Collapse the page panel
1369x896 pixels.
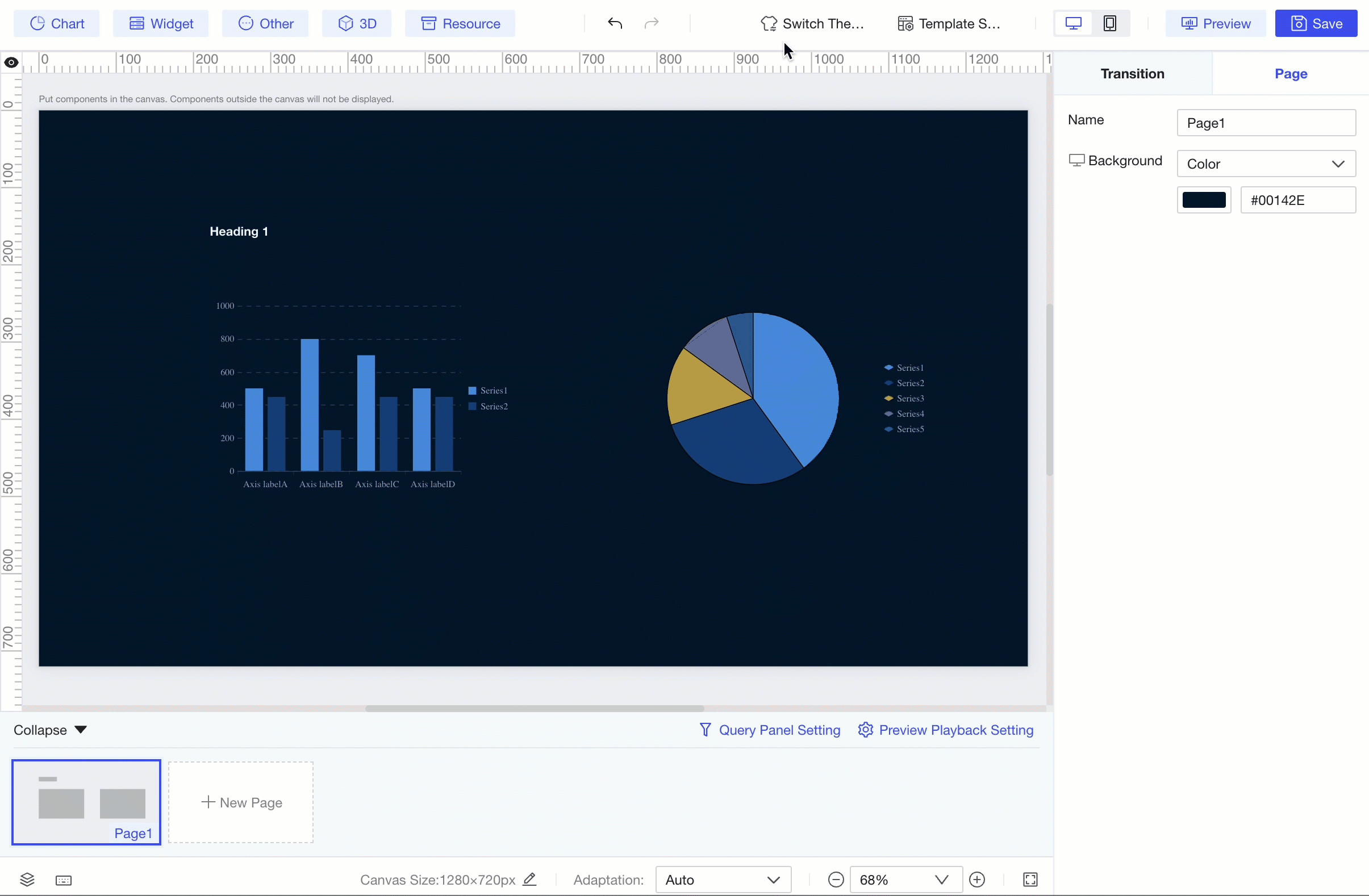click(x=50, y=730)
